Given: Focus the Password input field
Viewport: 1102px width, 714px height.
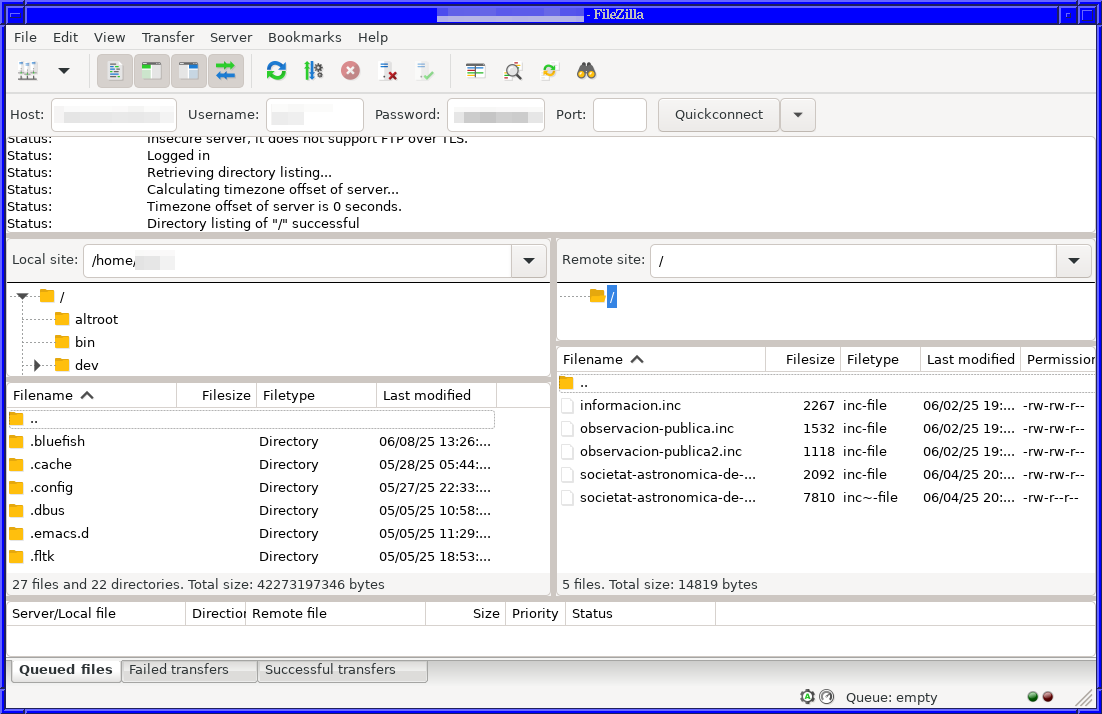Looking at the screenshot, I should pyautogui.click(x=496, y=115).
